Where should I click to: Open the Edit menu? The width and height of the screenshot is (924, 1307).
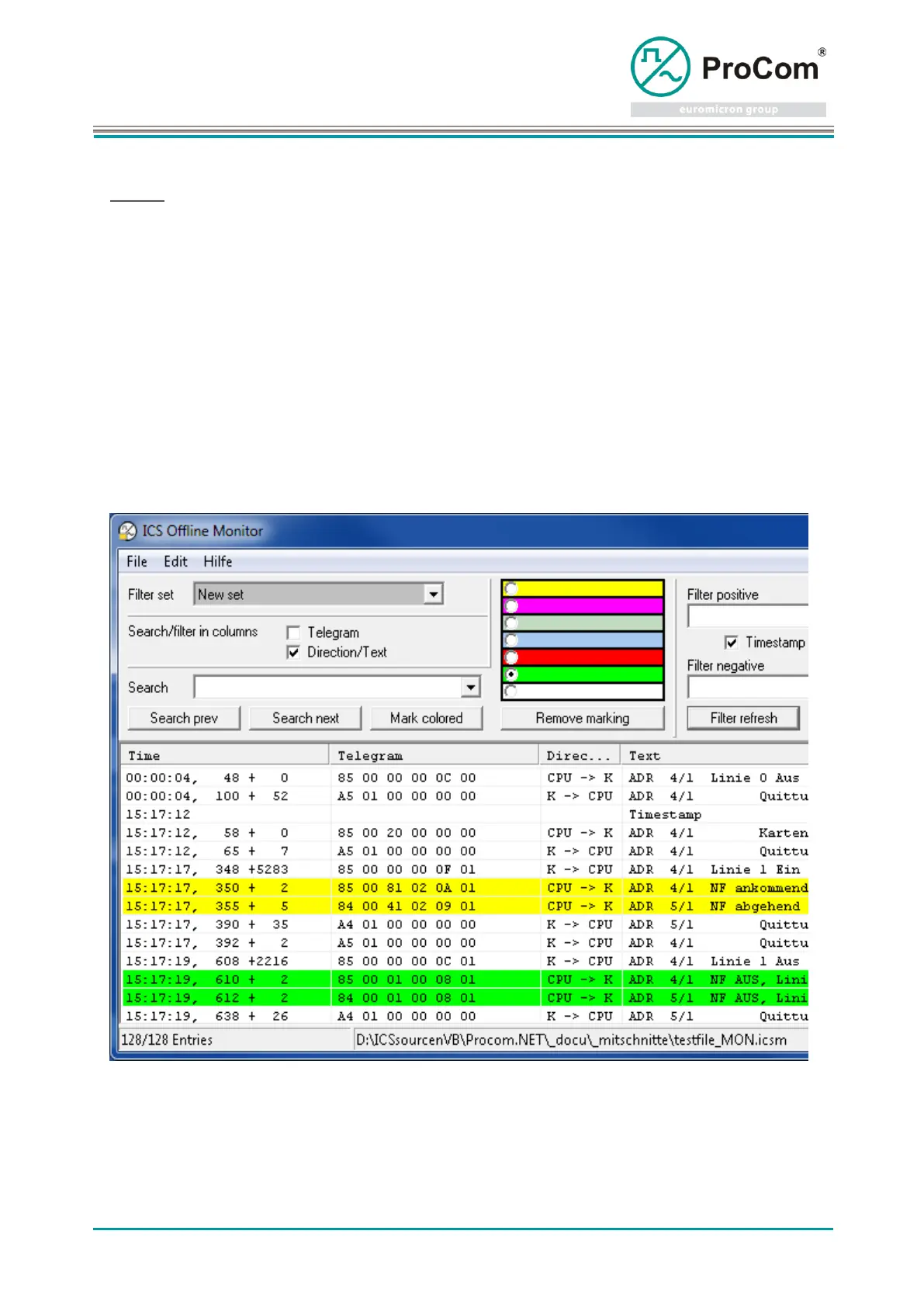click(x=175, y=562)
